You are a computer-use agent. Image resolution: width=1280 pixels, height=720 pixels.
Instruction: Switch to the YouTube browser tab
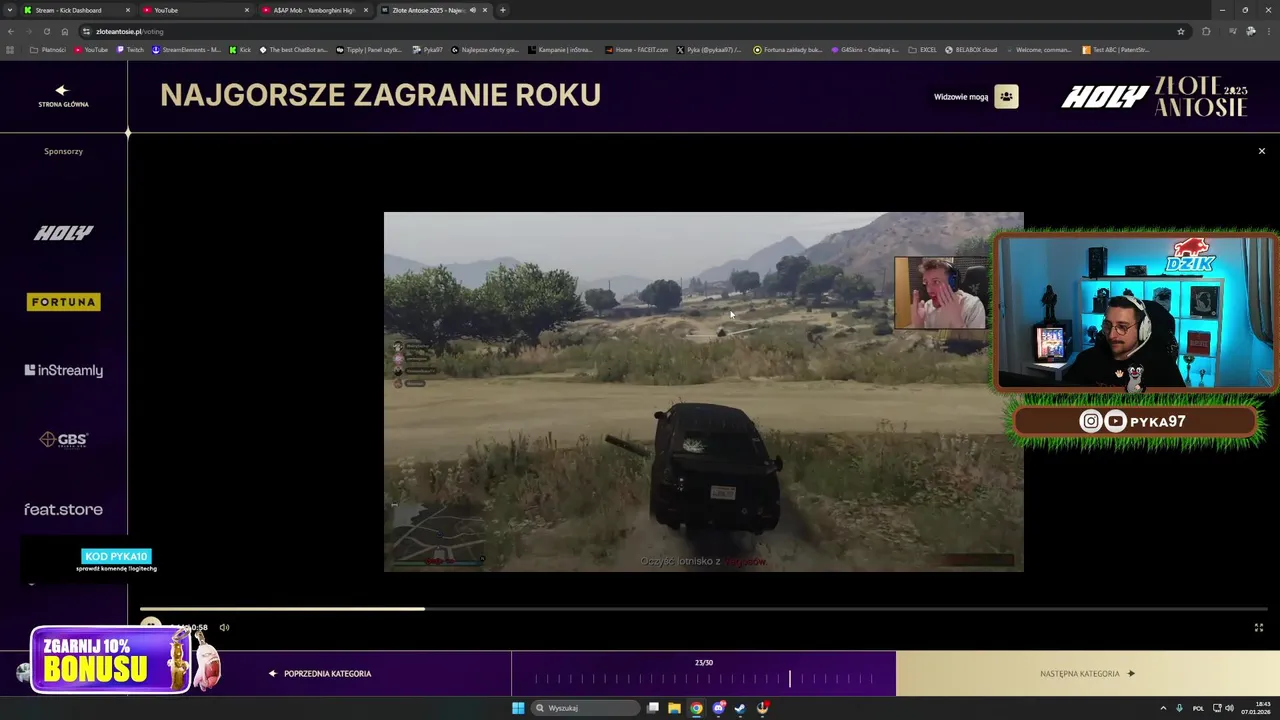pyautogui.click(x=195, y=10)
